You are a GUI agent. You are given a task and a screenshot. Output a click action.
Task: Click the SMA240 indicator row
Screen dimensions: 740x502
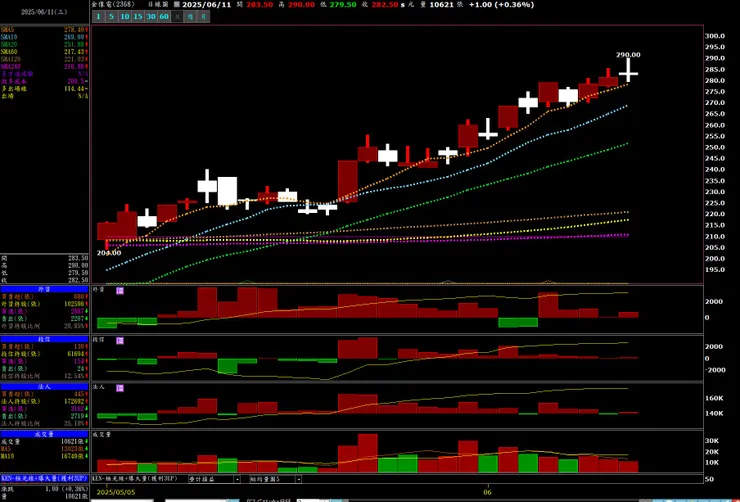coord(44,67)
